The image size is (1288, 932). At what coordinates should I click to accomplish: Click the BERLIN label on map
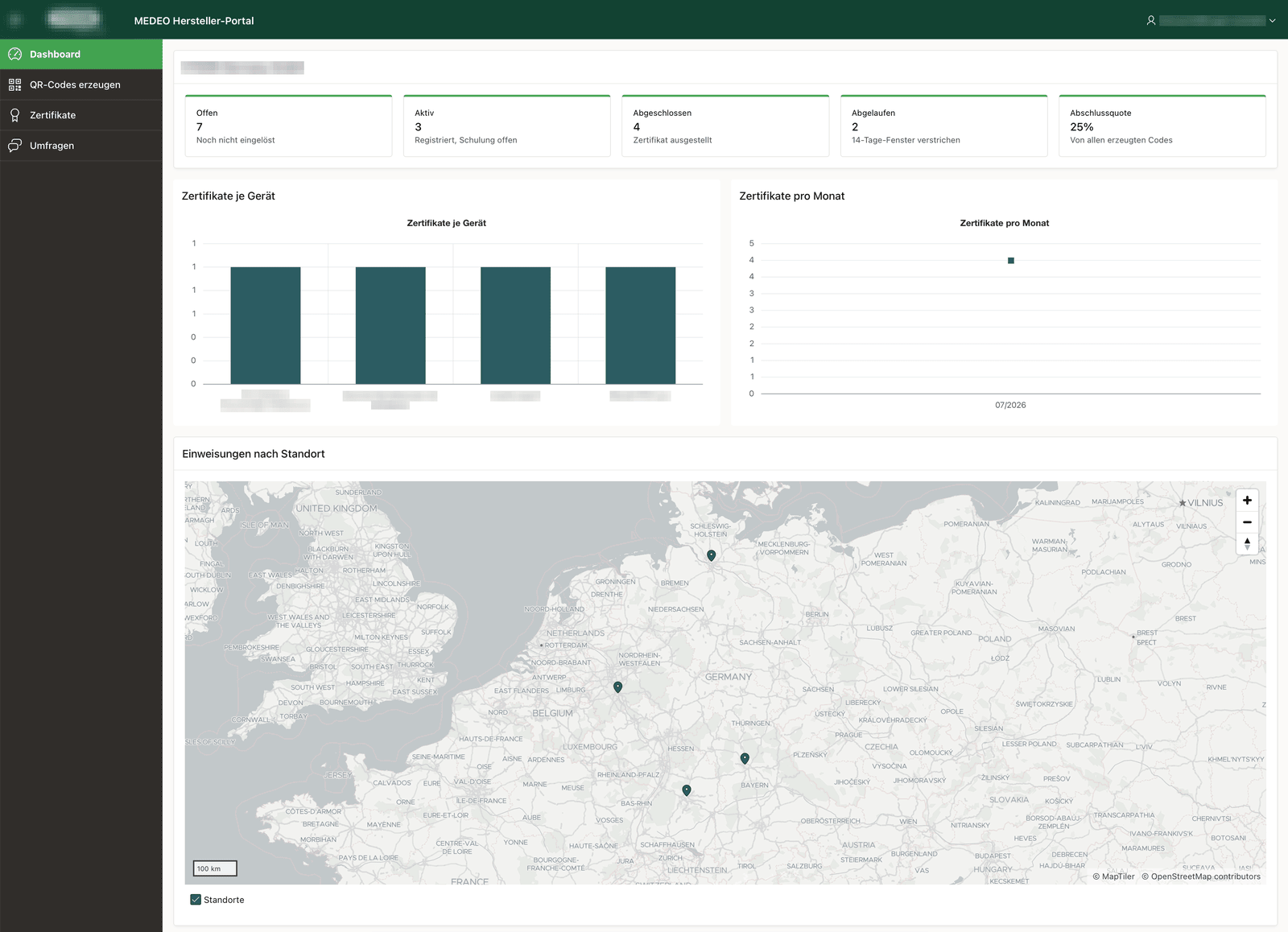(817, 614)
